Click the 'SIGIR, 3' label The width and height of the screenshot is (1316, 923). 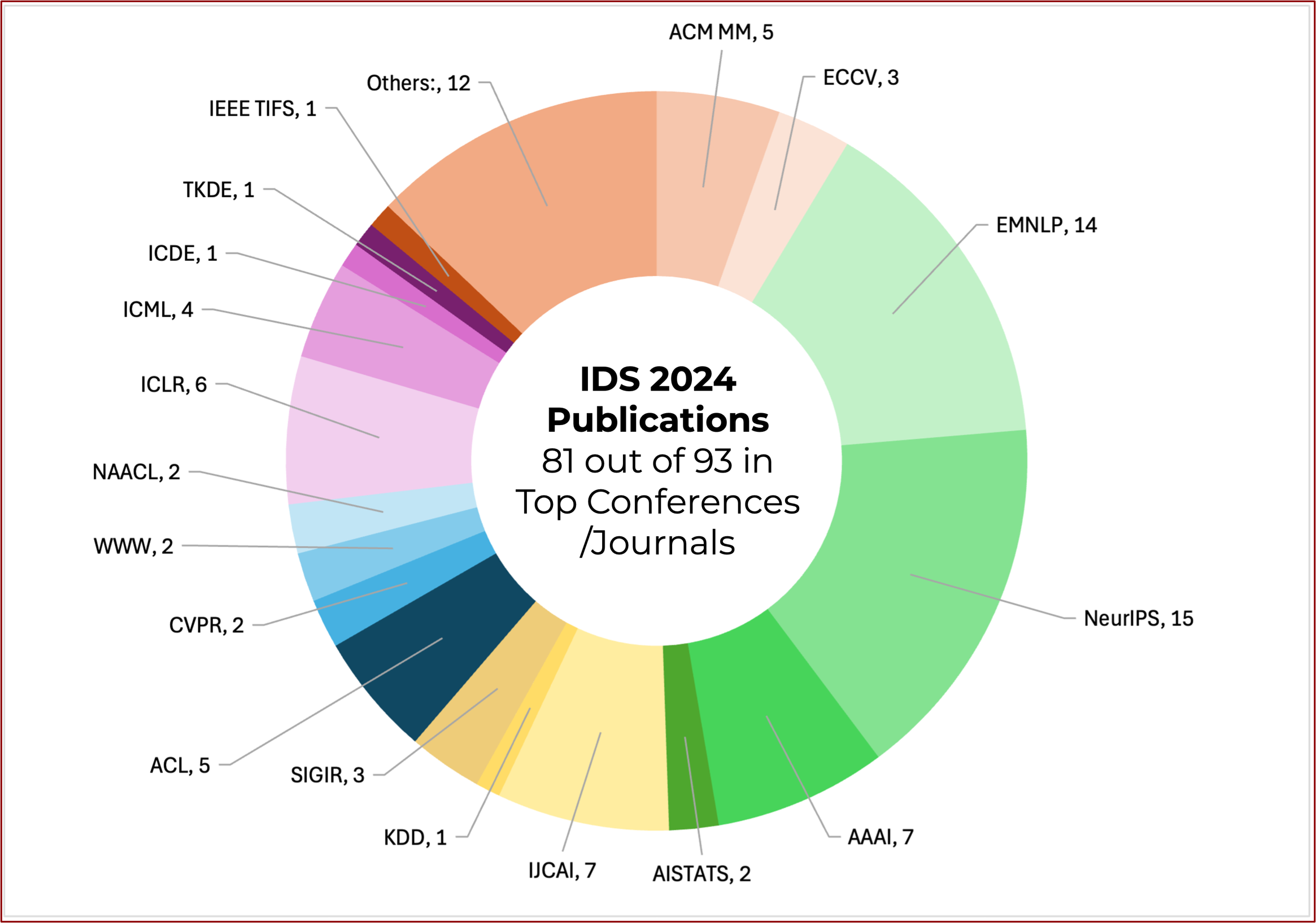[x=327, y=775]
